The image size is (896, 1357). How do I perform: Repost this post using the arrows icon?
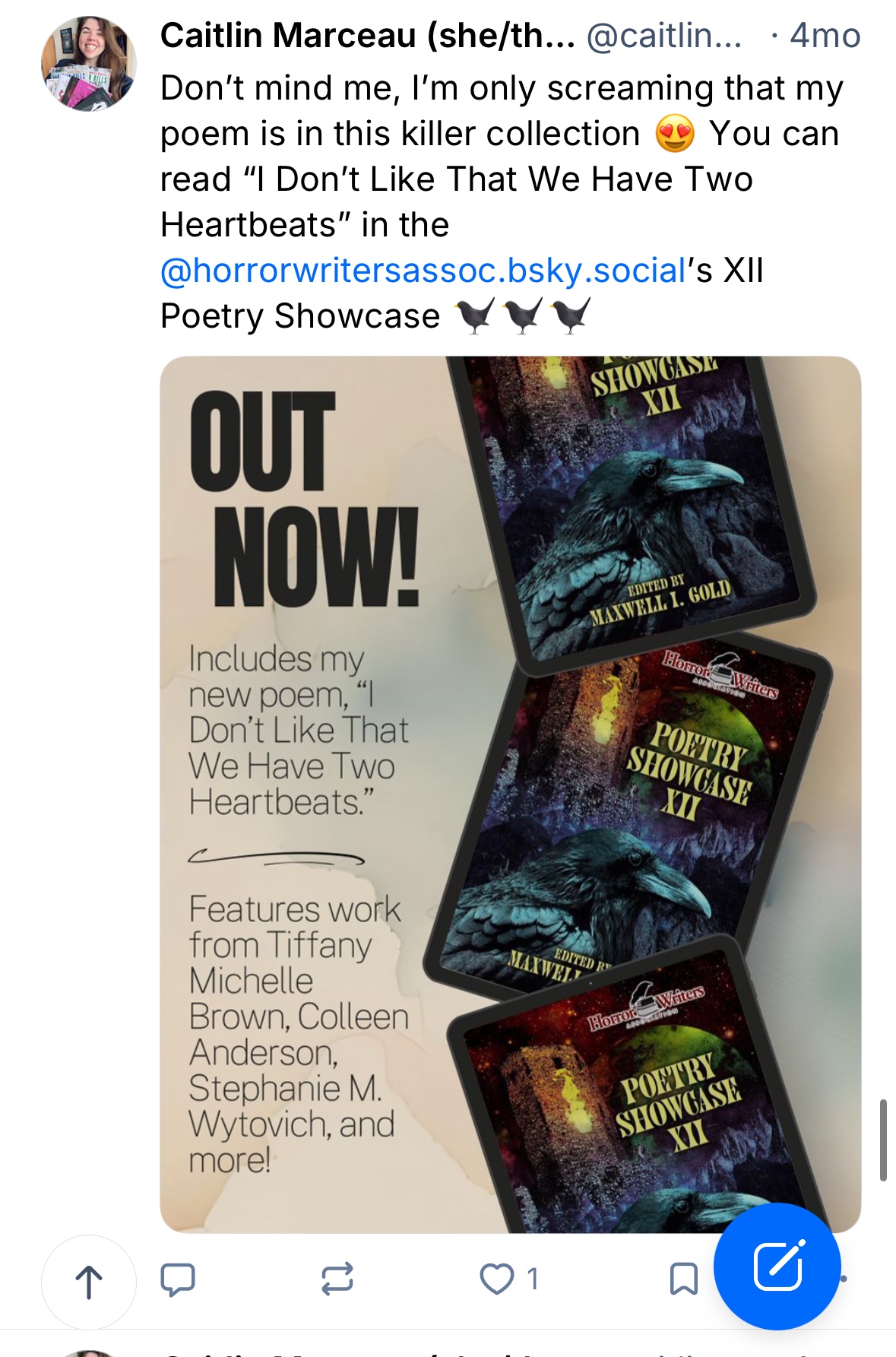(337, 1279)
